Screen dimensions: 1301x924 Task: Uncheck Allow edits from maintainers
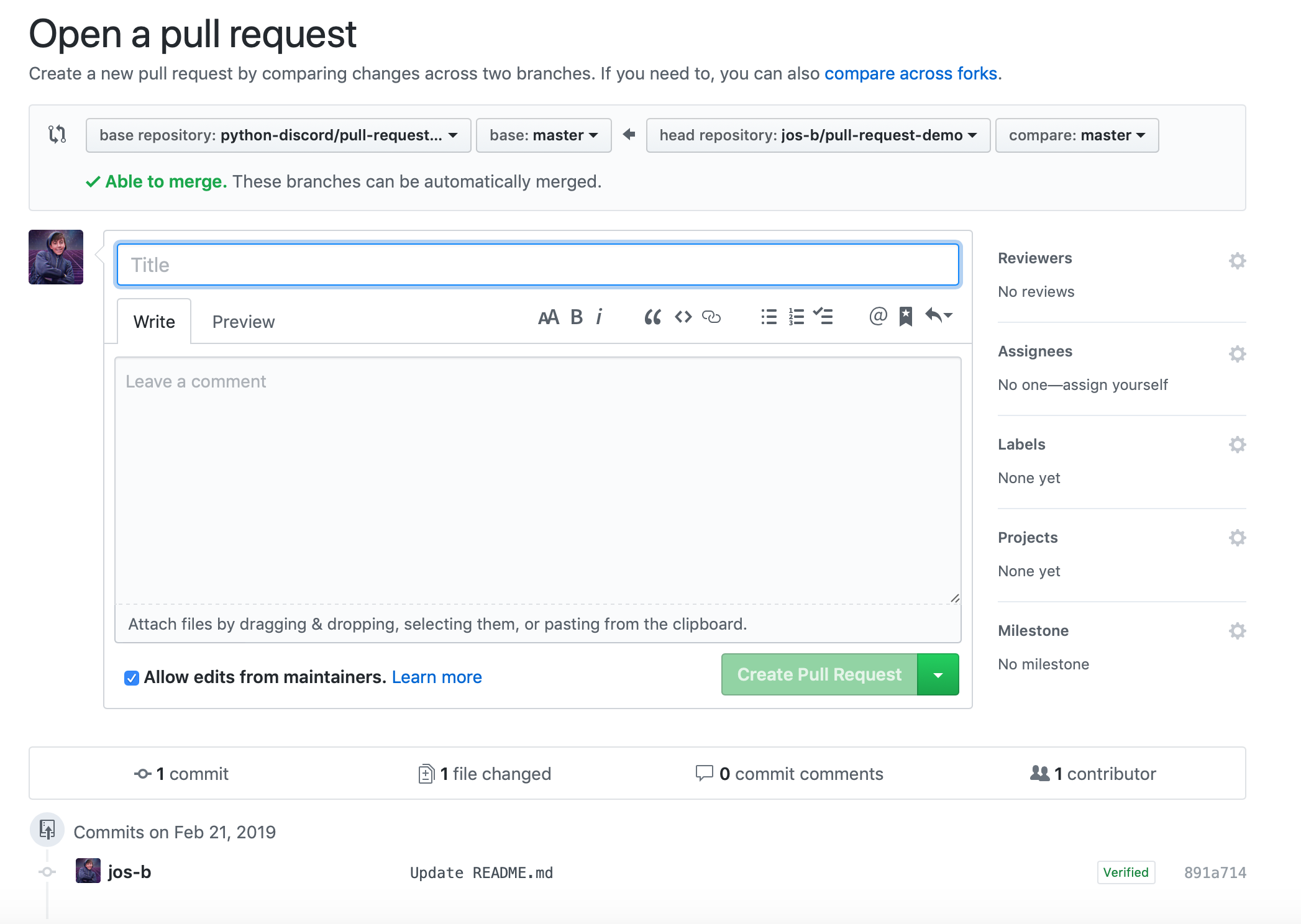point(131,677)
